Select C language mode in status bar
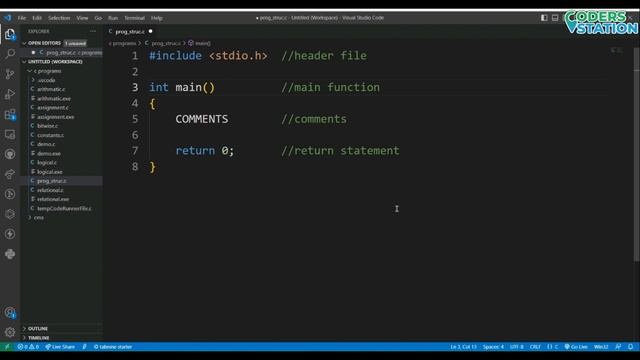 553,347
